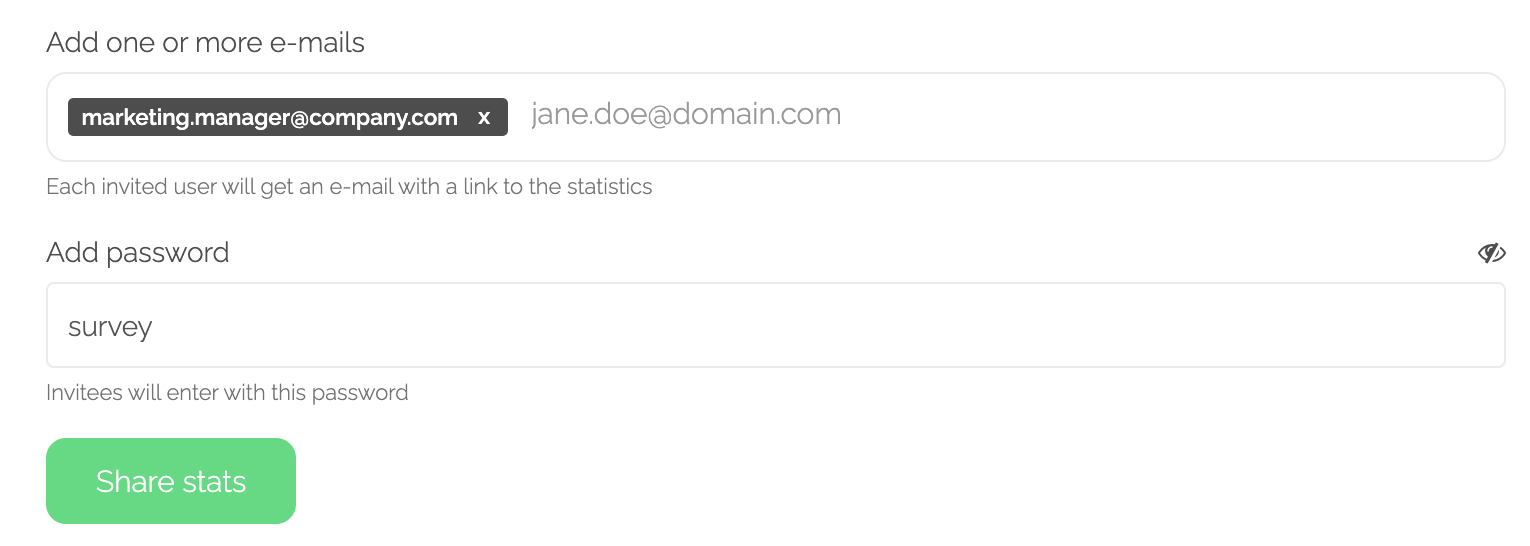Click the x on the email chip

click(x=484, y=118)
